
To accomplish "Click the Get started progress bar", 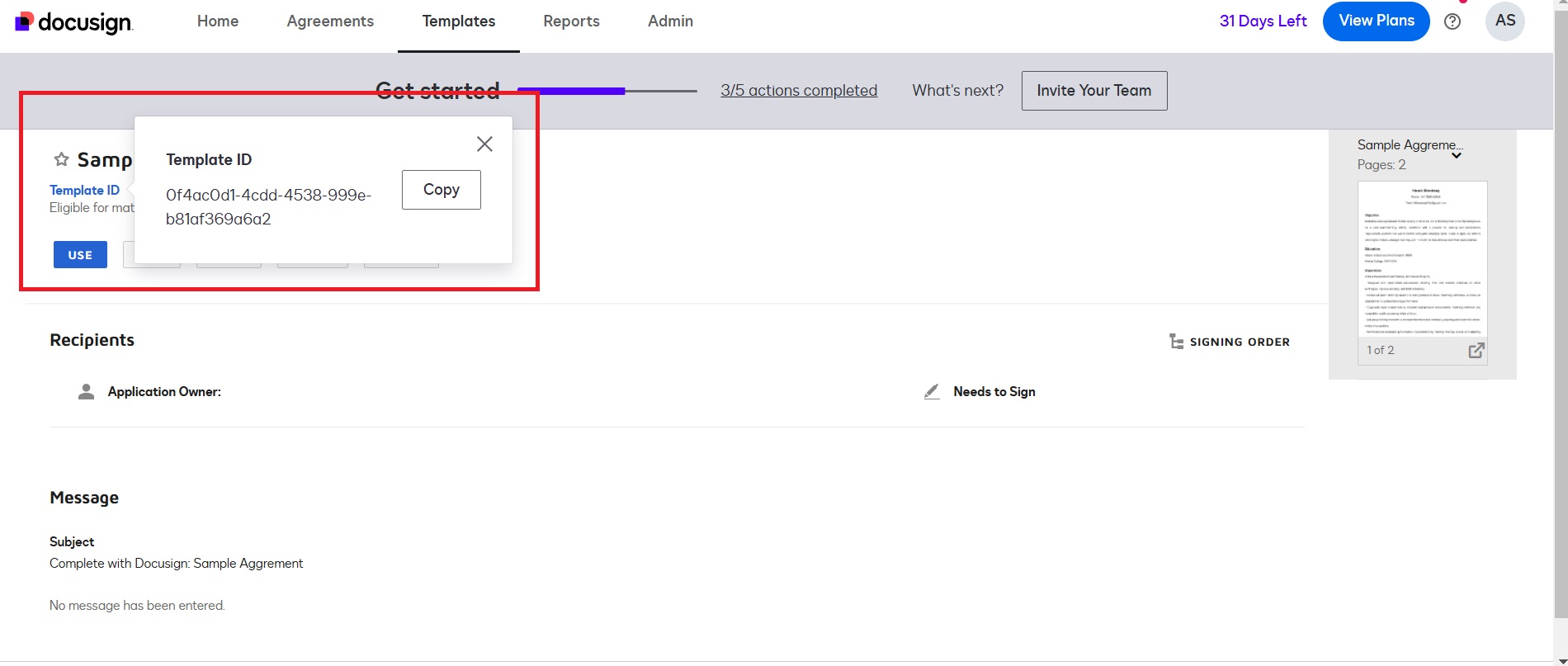I will point(607,91).
